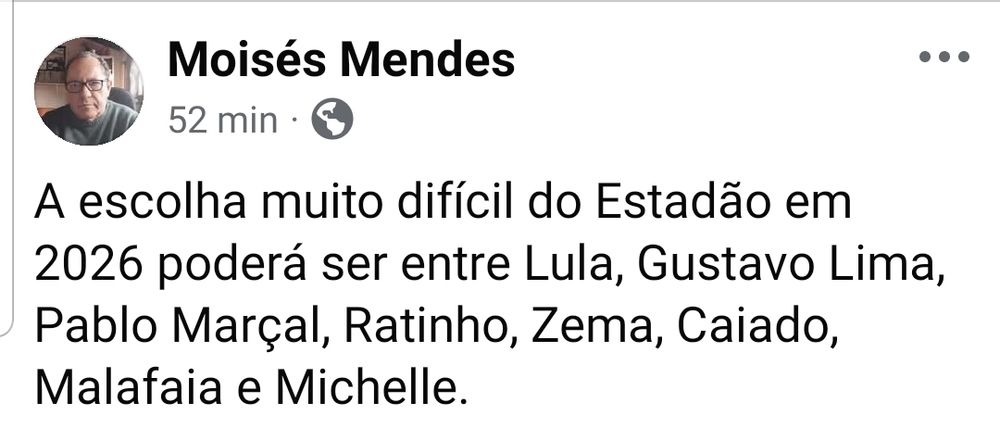
Task: Click the globe public audience icon
Action: tap(332, 119)
